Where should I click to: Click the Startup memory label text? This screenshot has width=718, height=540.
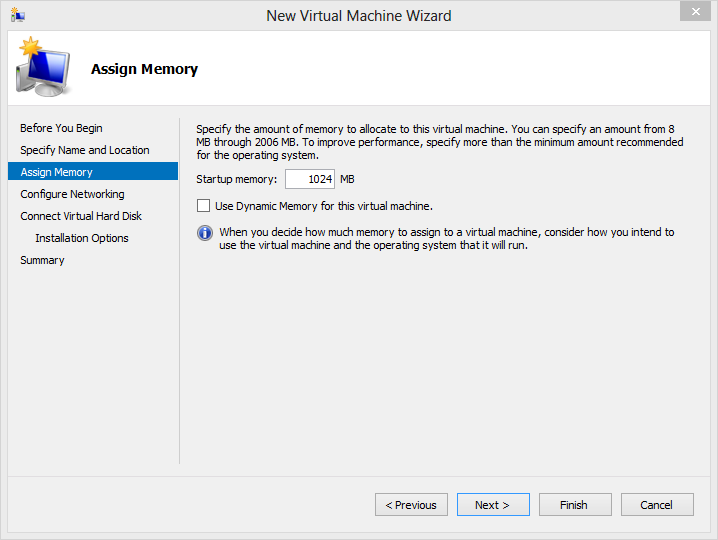click(237, 180)
